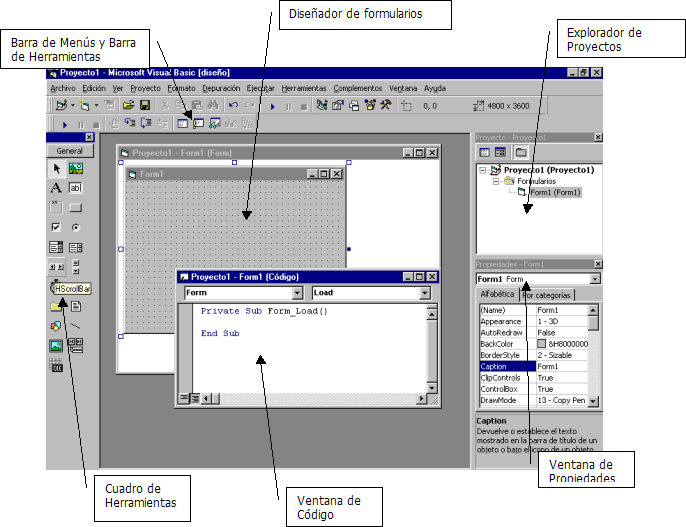Collapse the Formularios folder node
This screenshot has height=527, width=686.
pos(496,181)
